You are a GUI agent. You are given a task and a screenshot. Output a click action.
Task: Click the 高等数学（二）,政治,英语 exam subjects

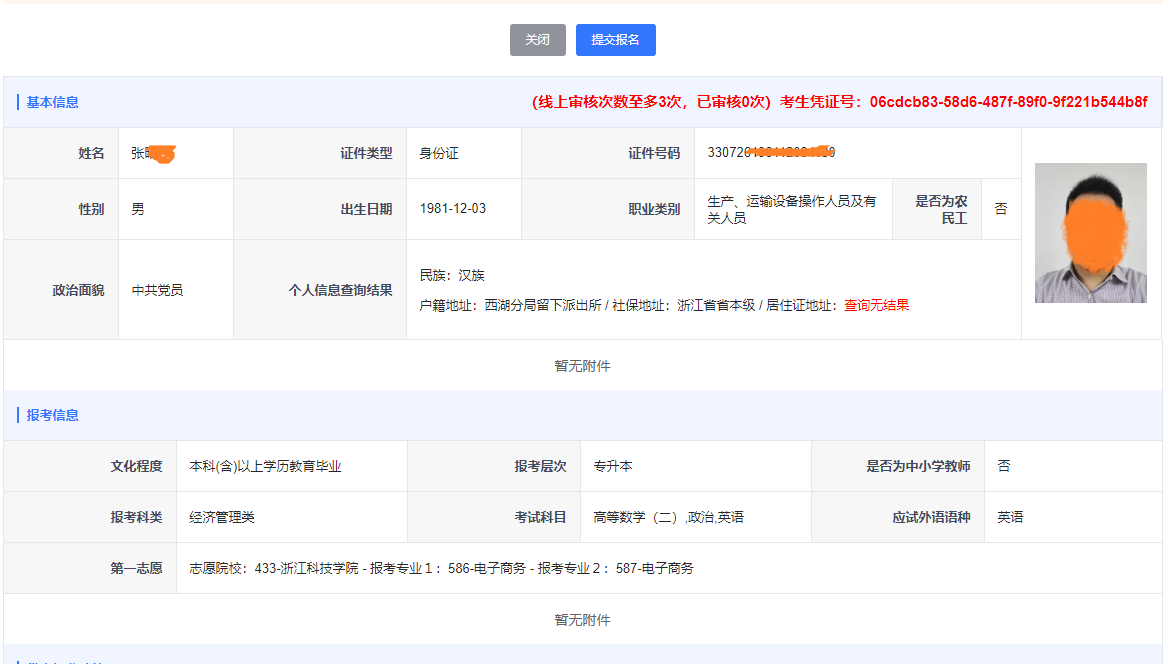click(668, 517)
